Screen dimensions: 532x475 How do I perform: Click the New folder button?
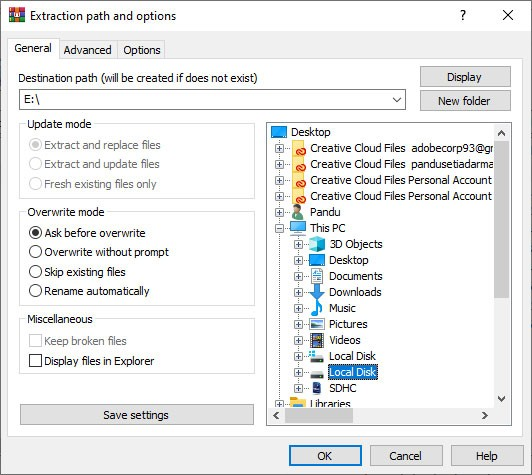coord(465,101)
